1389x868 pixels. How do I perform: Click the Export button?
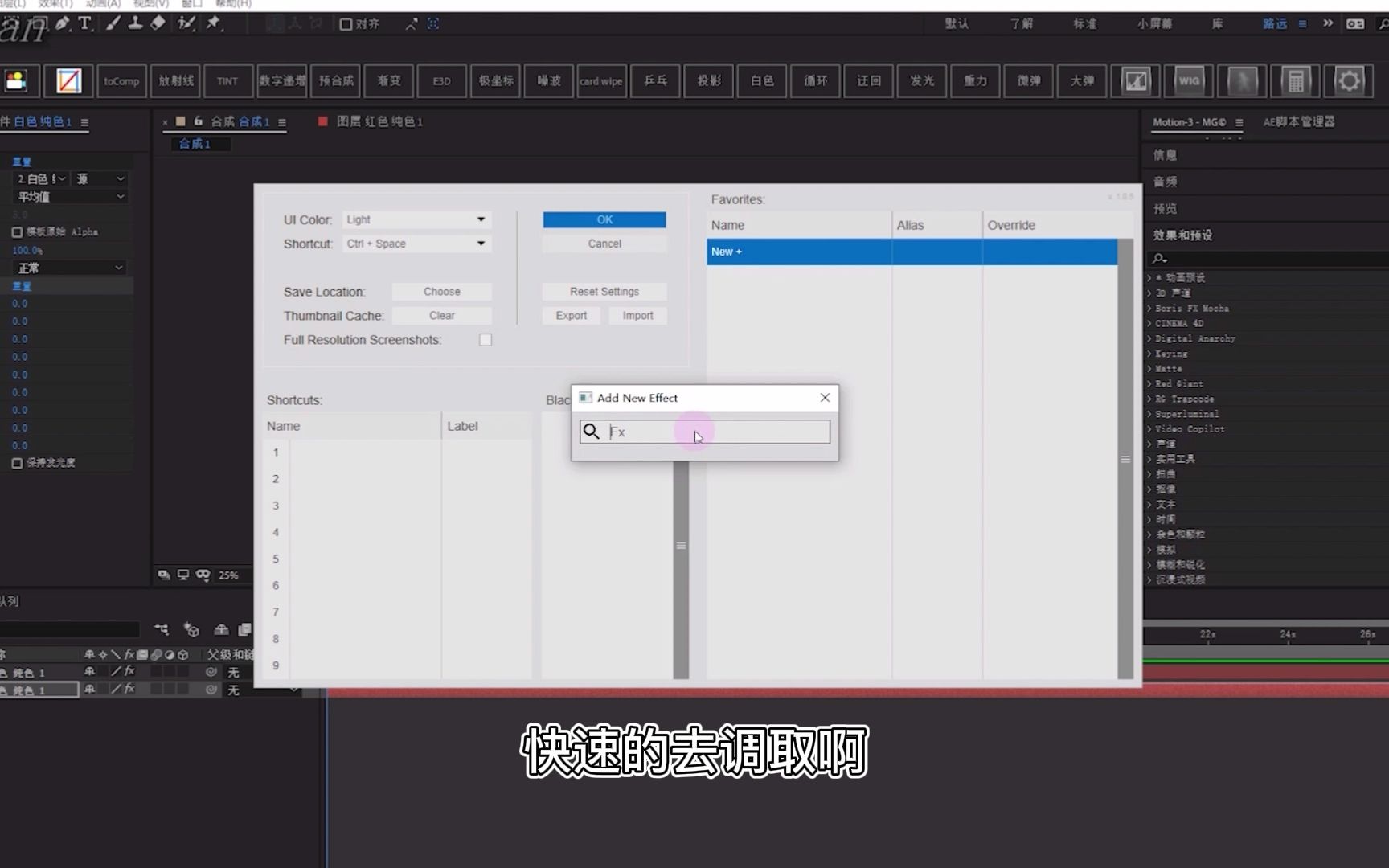572,316
